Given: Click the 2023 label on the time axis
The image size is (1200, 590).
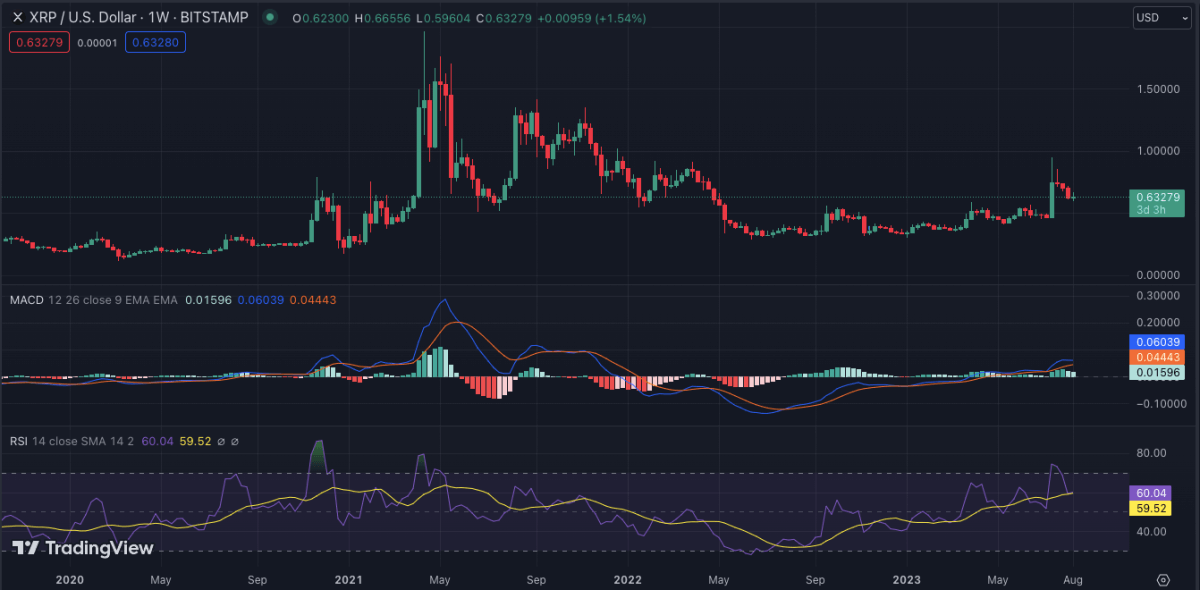Looking at the screenshot, I should pos(905,579).
